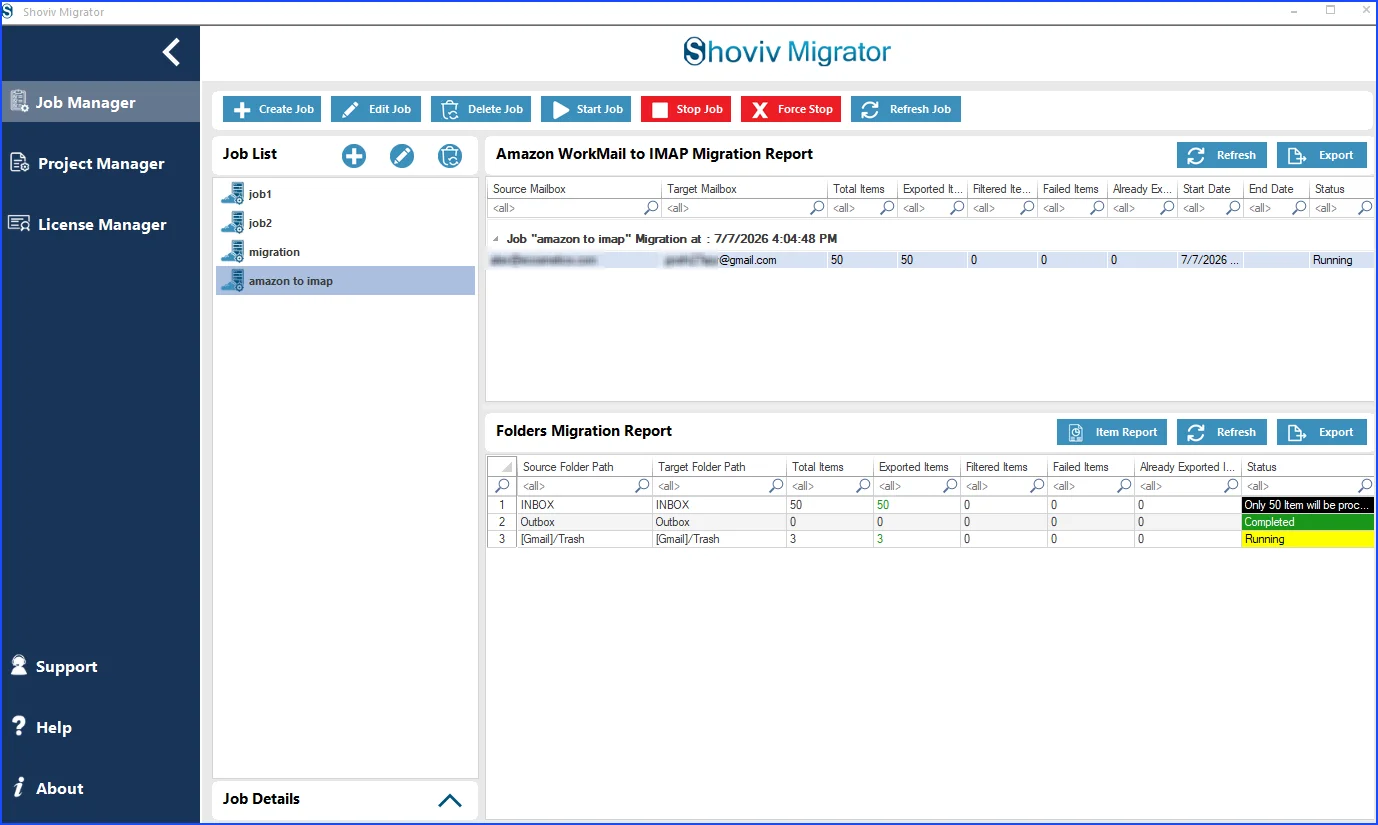1378x825 pixels.
Task: Click Failed Items filter icon in folders report
Action: [1125, 486]
